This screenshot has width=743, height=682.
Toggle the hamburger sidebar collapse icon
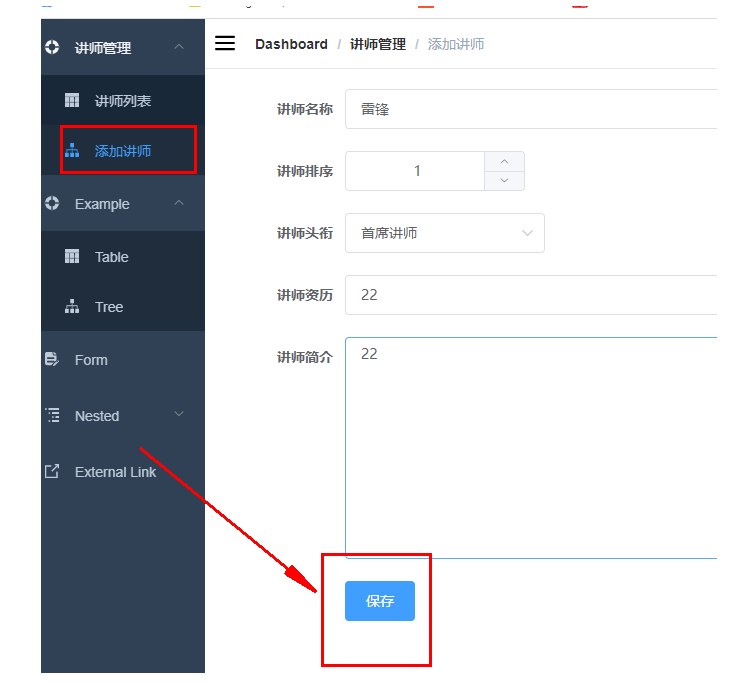point(225,43)
